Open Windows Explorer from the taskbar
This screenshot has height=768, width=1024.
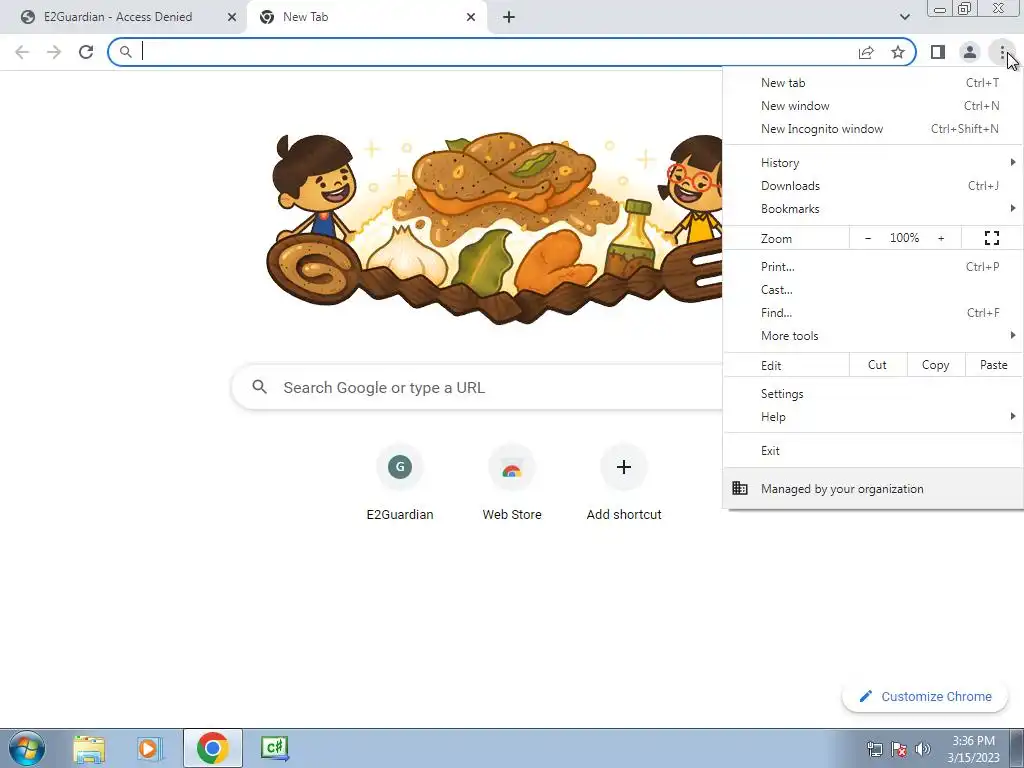[89, 748]
